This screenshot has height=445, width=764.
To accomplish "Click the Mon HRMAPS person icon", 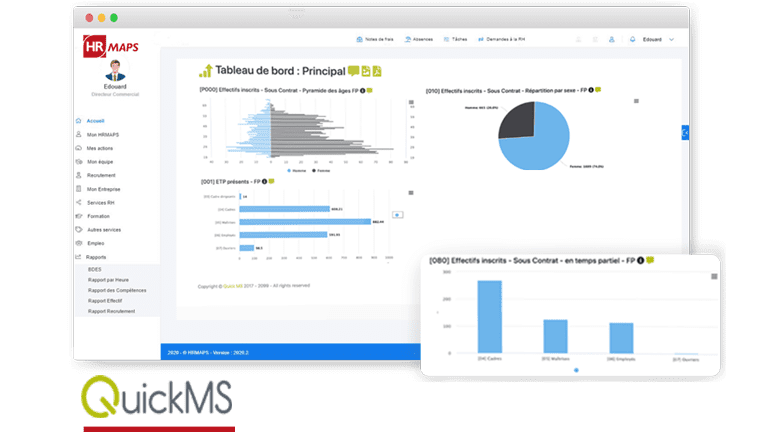I will [x=78, y=134].
